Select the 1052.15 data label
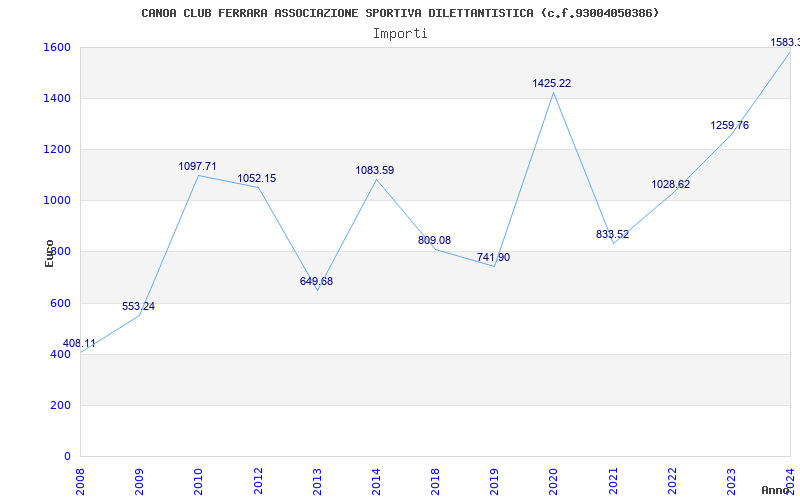 point(257,179)
